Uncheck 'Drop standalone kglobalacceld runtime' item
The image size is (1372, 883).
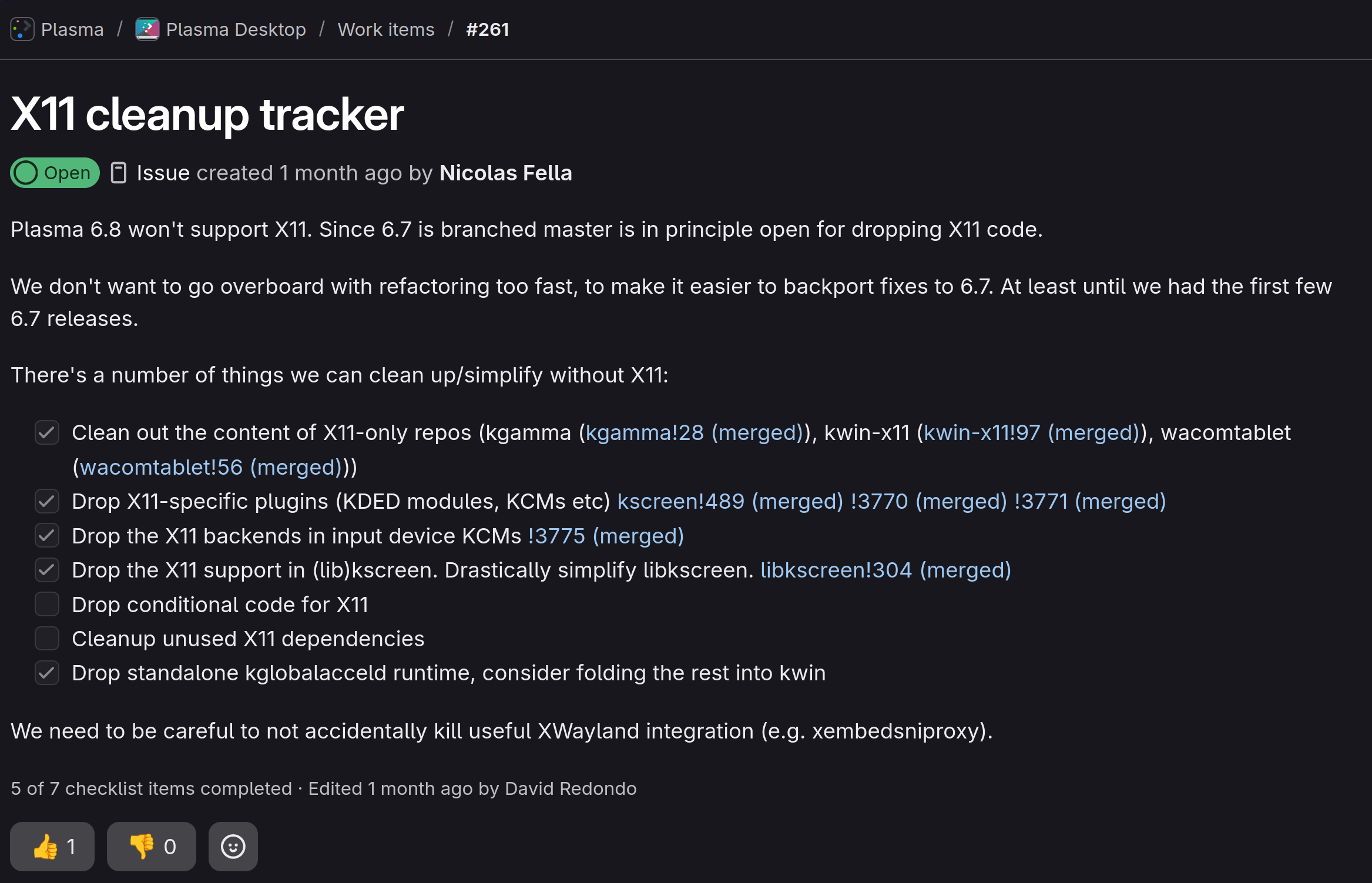click(x=47, y=673)
